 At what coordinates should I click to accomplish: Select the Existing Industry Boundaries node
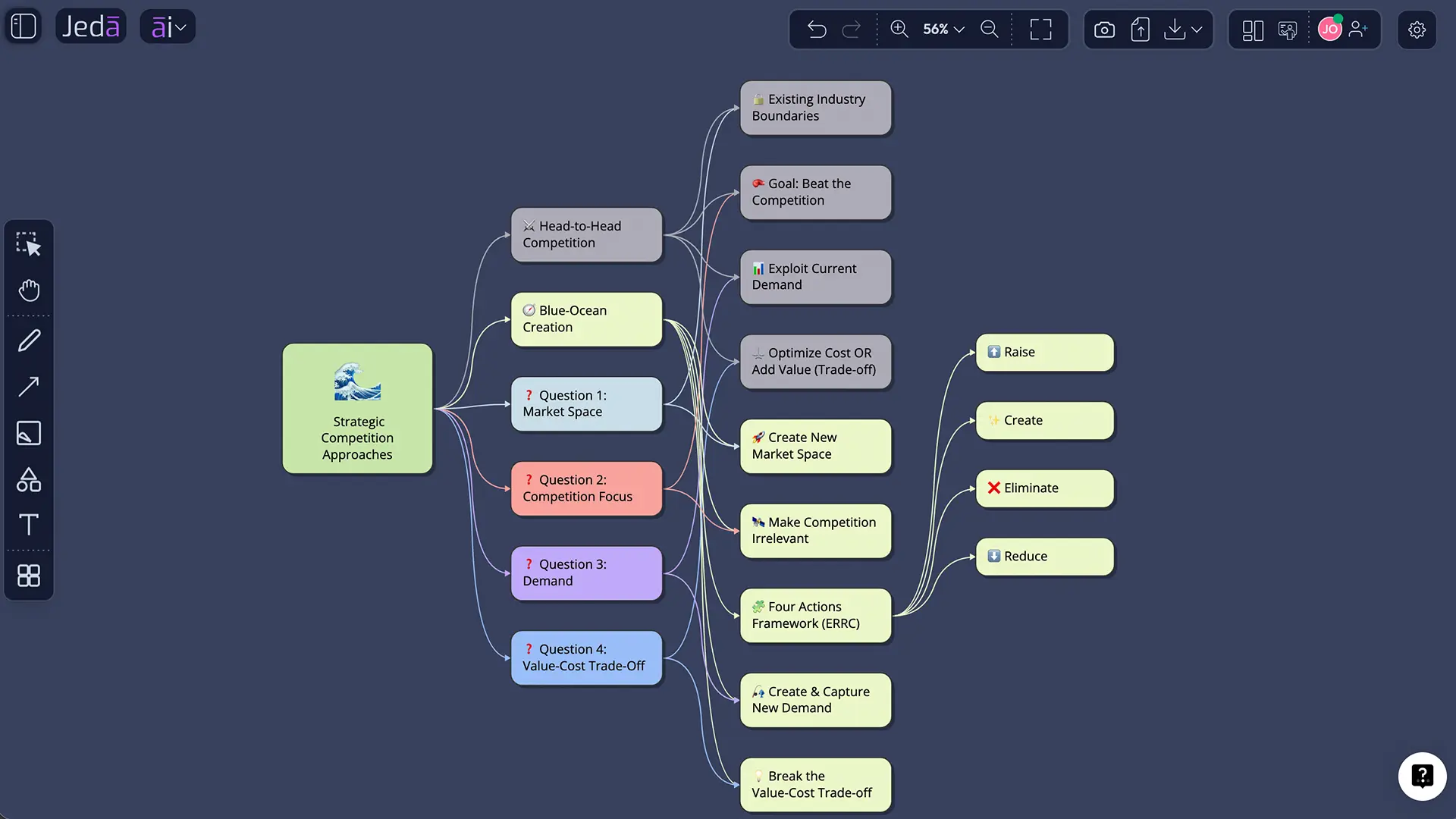(815, 108)
